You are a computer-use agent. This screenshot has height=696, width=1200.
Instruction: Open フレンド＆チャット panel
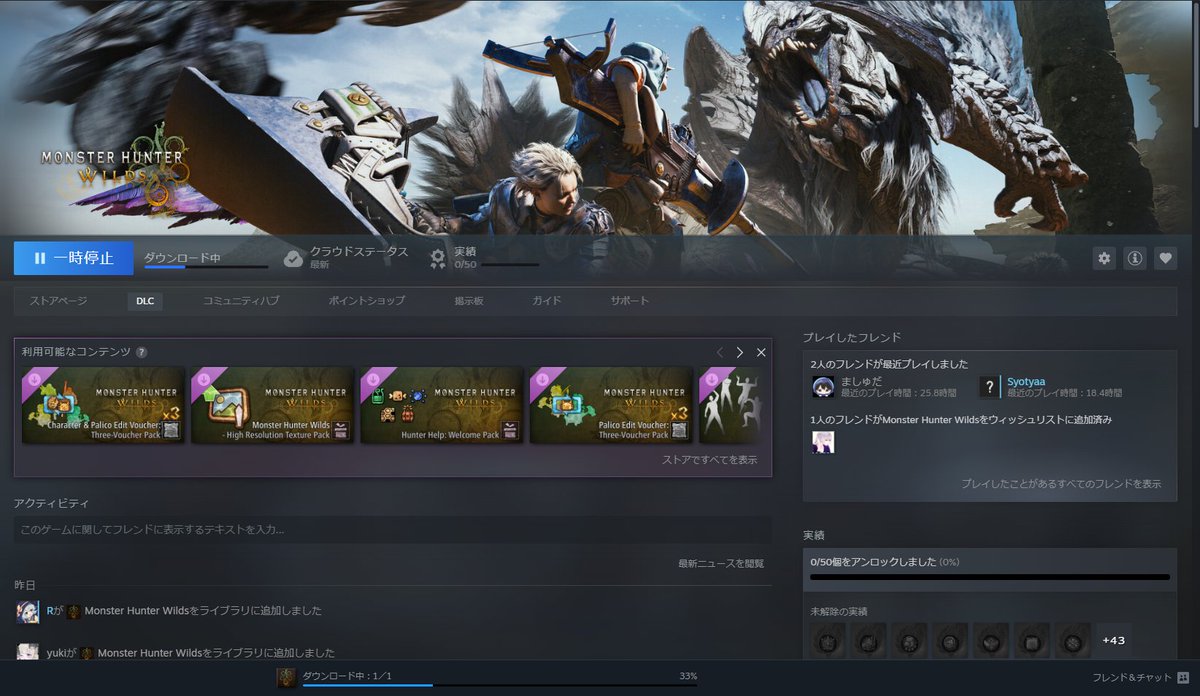click(1139, 677)
